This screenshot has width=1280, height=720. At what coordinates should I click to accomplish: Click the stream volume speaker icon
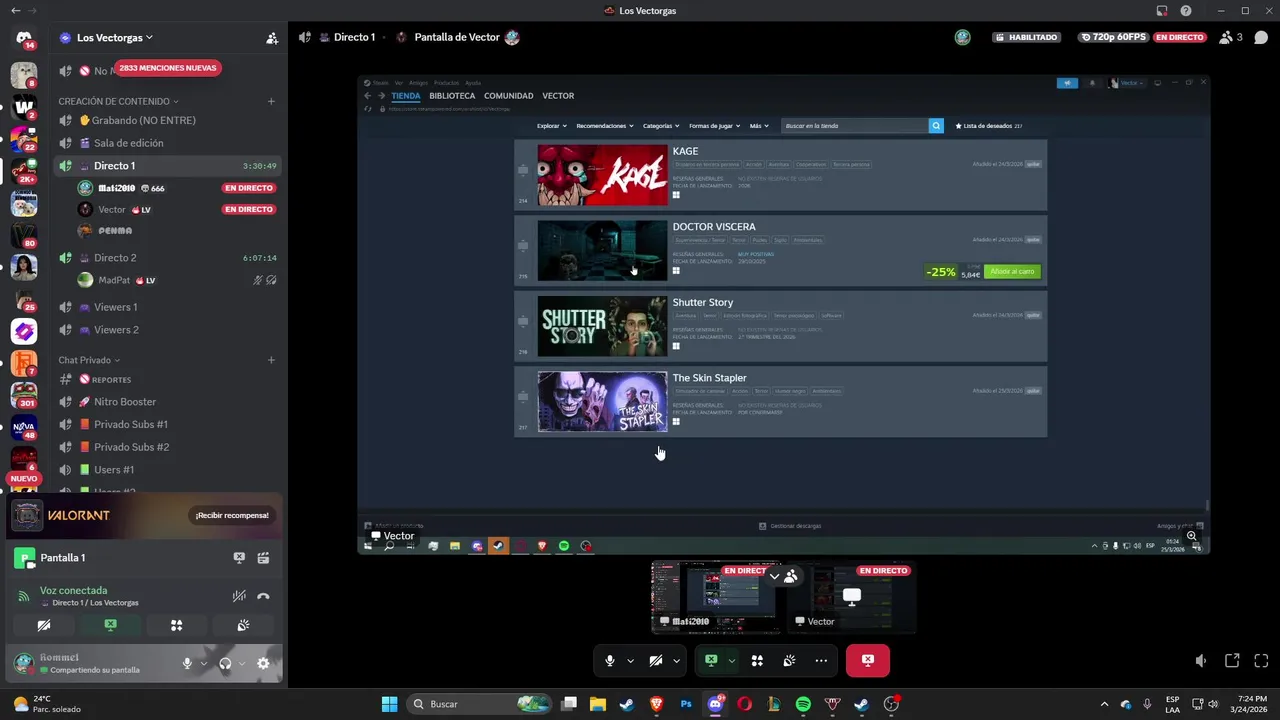pyautogui.click(x=1201, y=661)
